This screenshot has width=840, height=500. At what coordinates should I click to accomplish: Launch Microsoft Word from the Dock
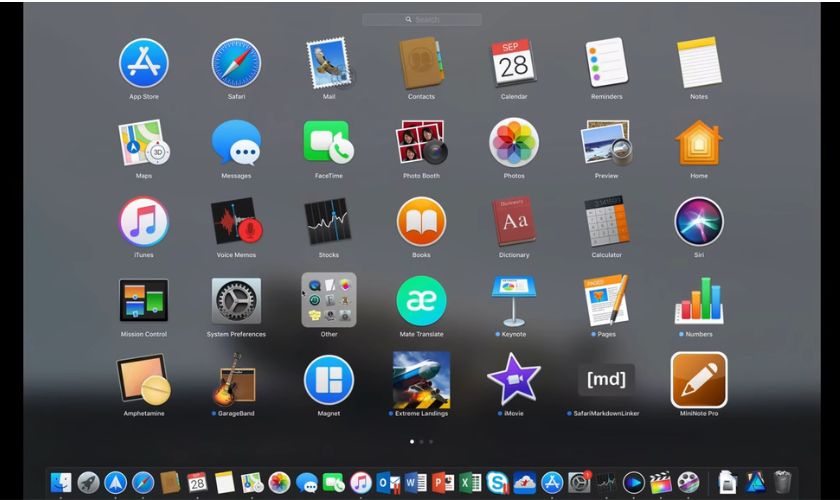(416, 482)
